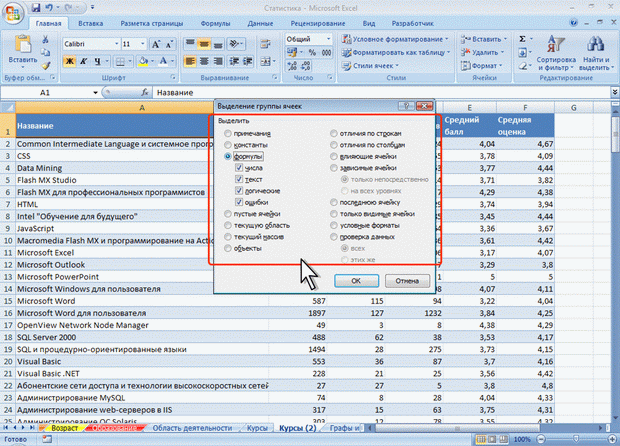Click the Office button logo
Viewport: 620px width, 446px height.
[x=13, y=13]
